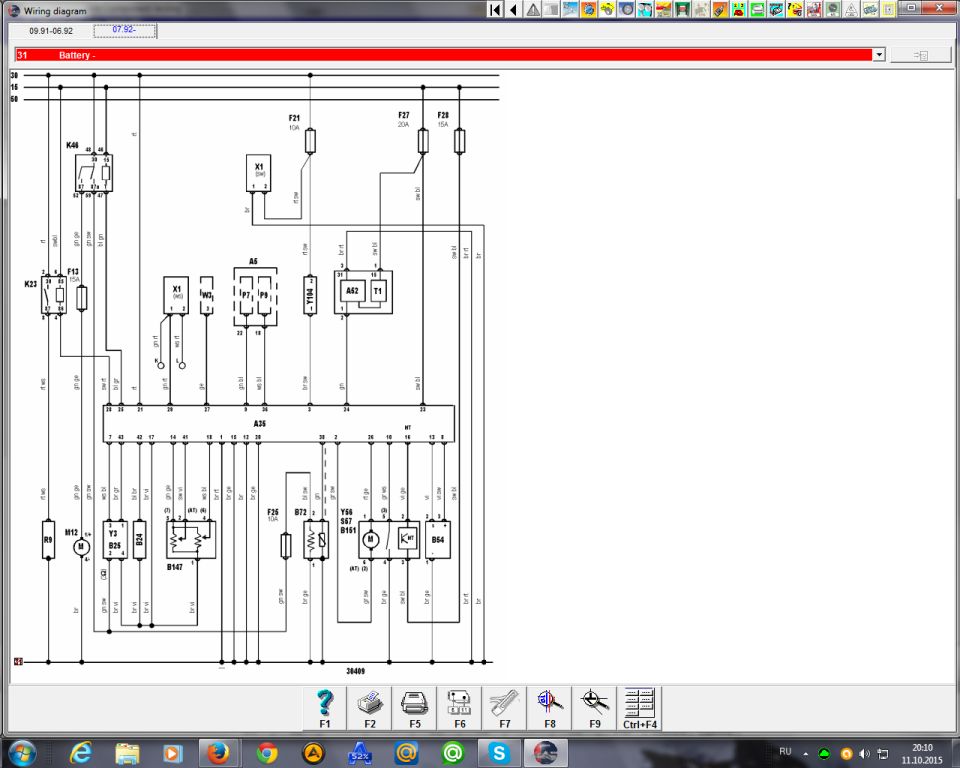The height and width of the screenshot is (768, 960).
Task: Click the button right of the Battery dropdown
Action: click(921, 55)
